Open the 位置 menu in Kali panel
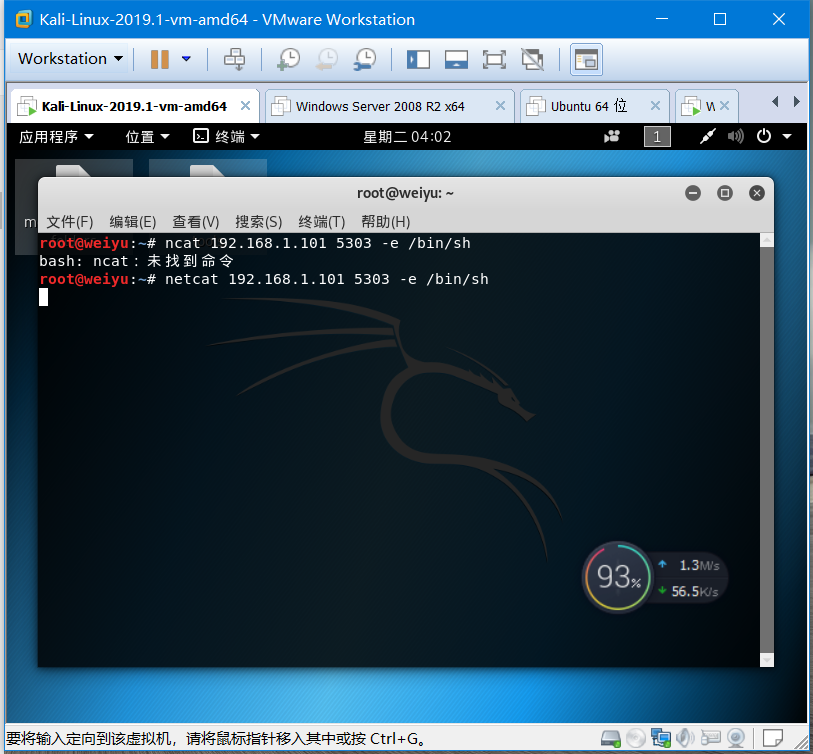Viewport: 813px width, 754px height. pyautogui.click(x=147, y=137)
